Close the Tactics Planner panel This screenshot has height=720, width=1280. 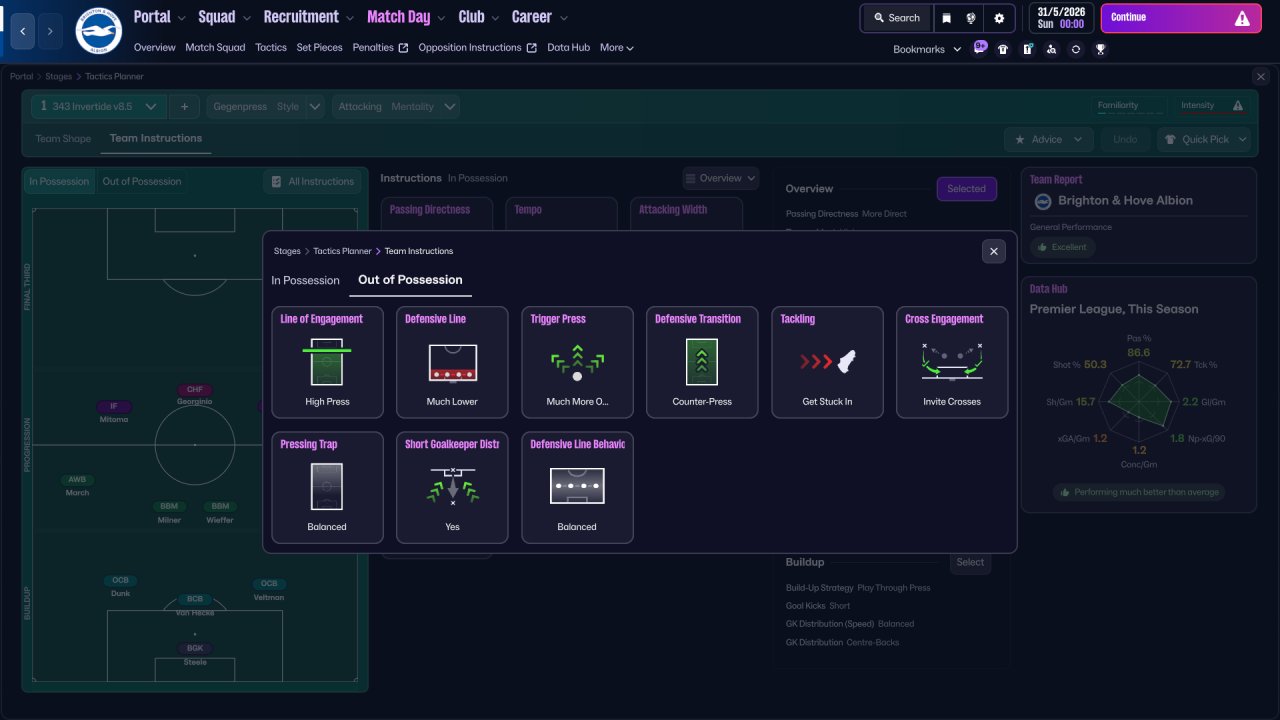(1260, 77)
